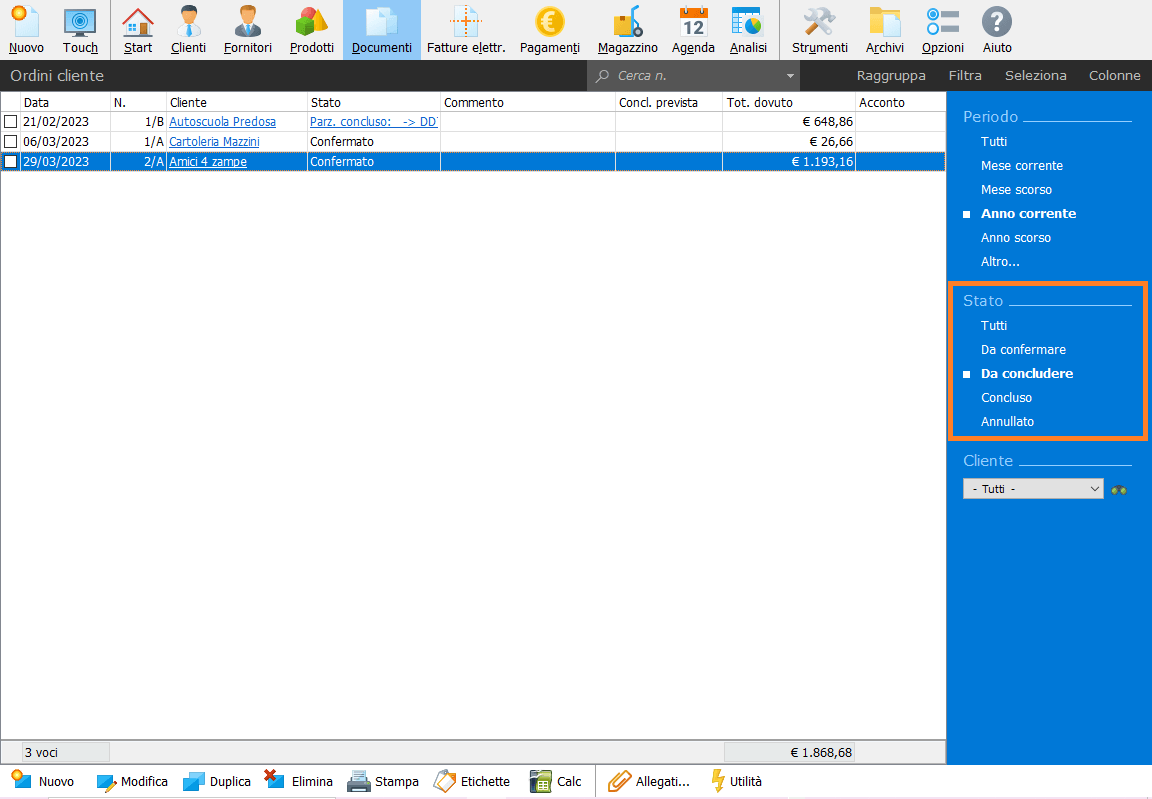Viewport: 1152px width, 799px height.
Task: Select Periodo Mese corrente
Action: (x=1021, y=166)
